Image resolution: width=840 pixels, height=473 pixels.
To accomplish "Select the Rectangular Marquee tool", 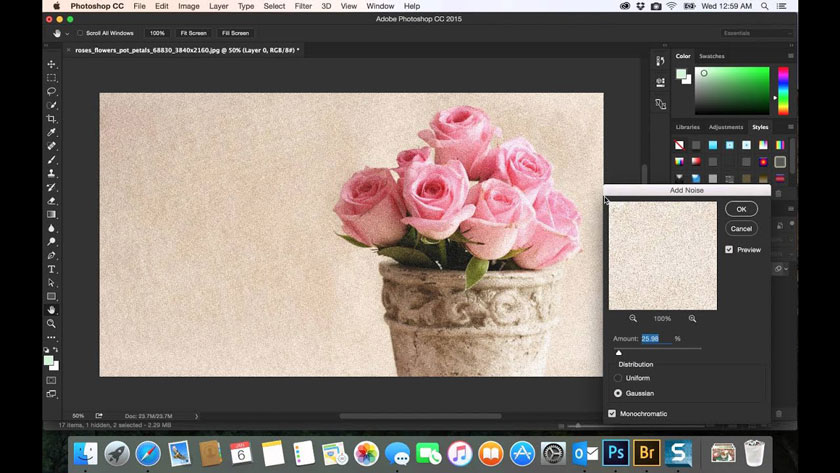I will tap(51, 78).
